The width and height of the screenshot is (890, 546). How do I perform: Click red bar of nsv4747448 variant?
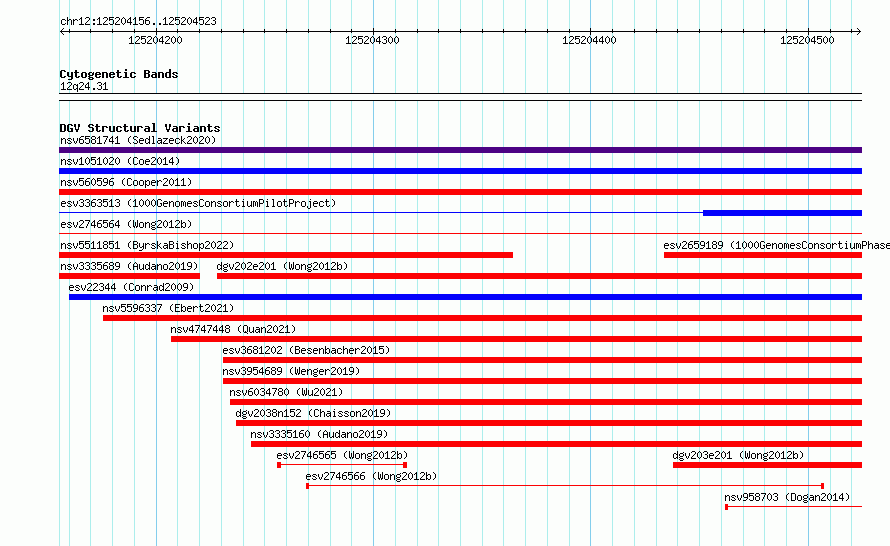517,339
